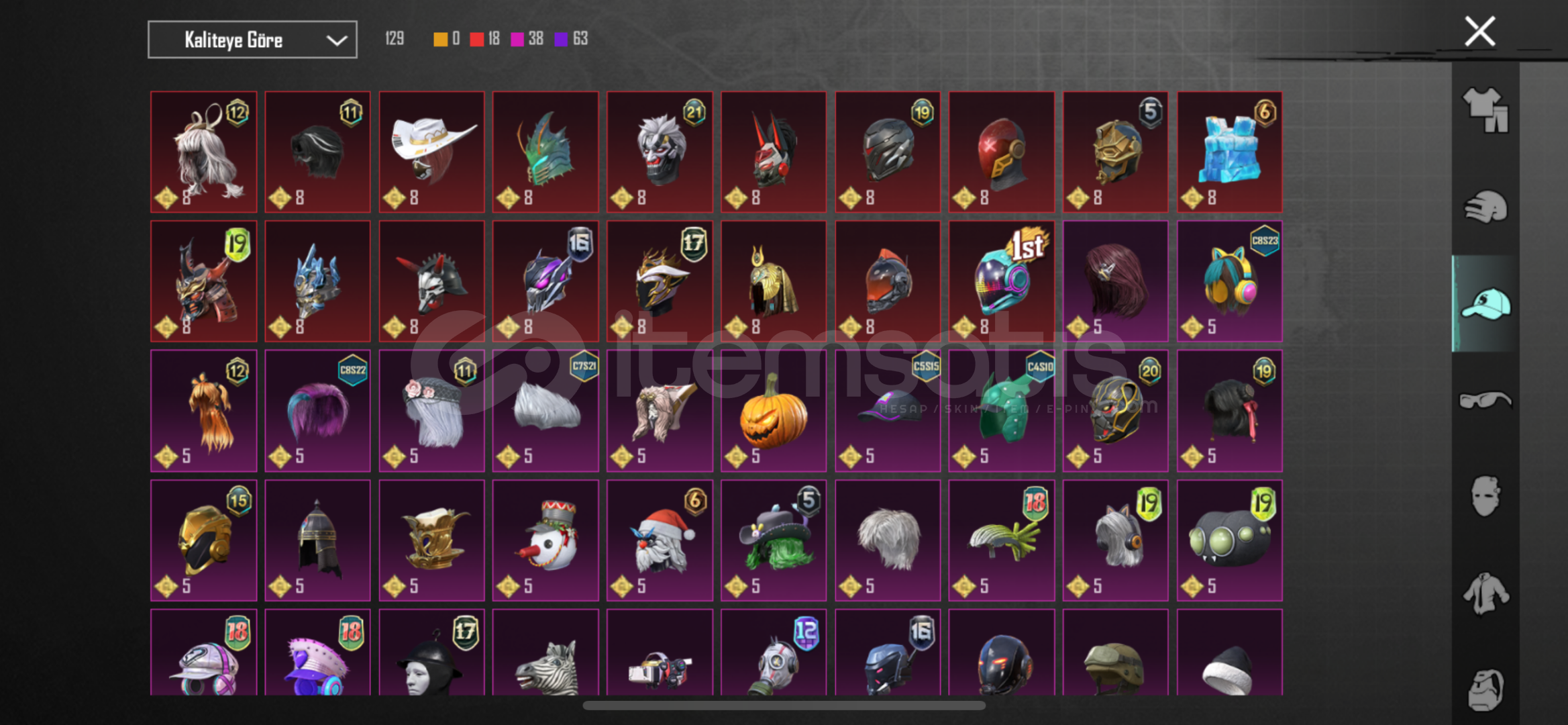Pick the ice block headgear item
This screenshot has height=725, width=1568.
[1229, 152]
